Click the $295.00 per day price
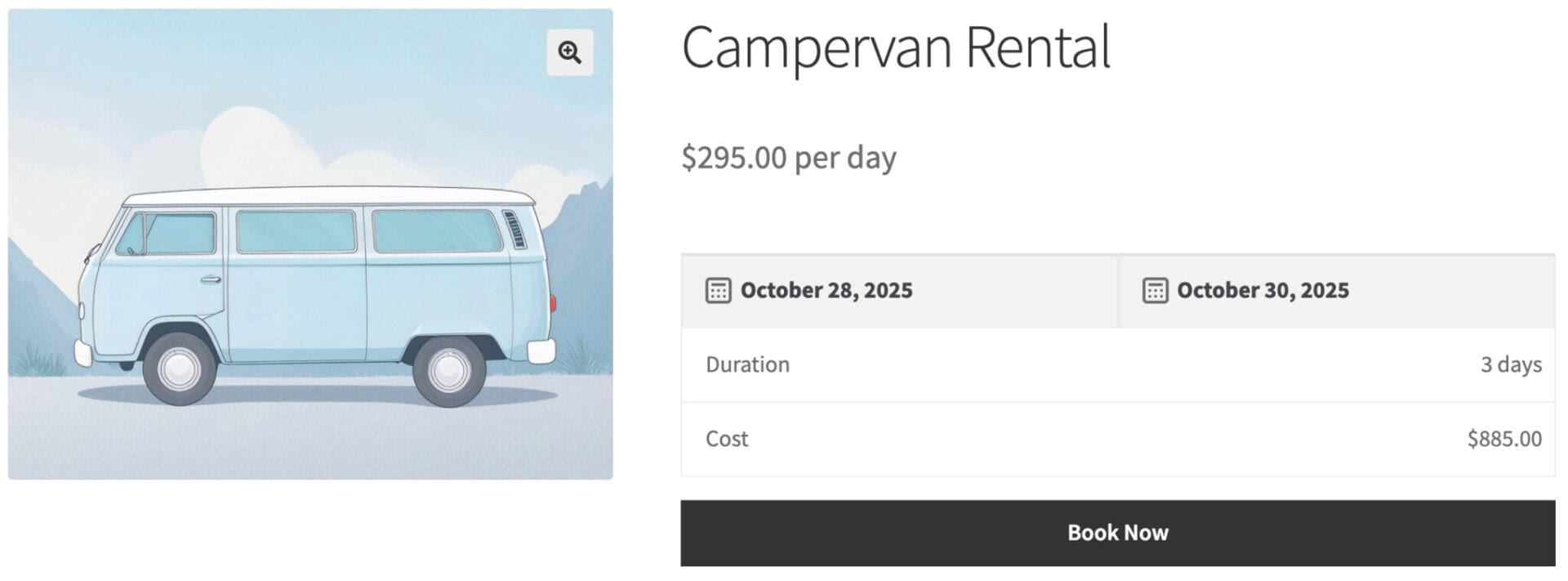The height and width of the screenshot is (581, 1568). 788,157
